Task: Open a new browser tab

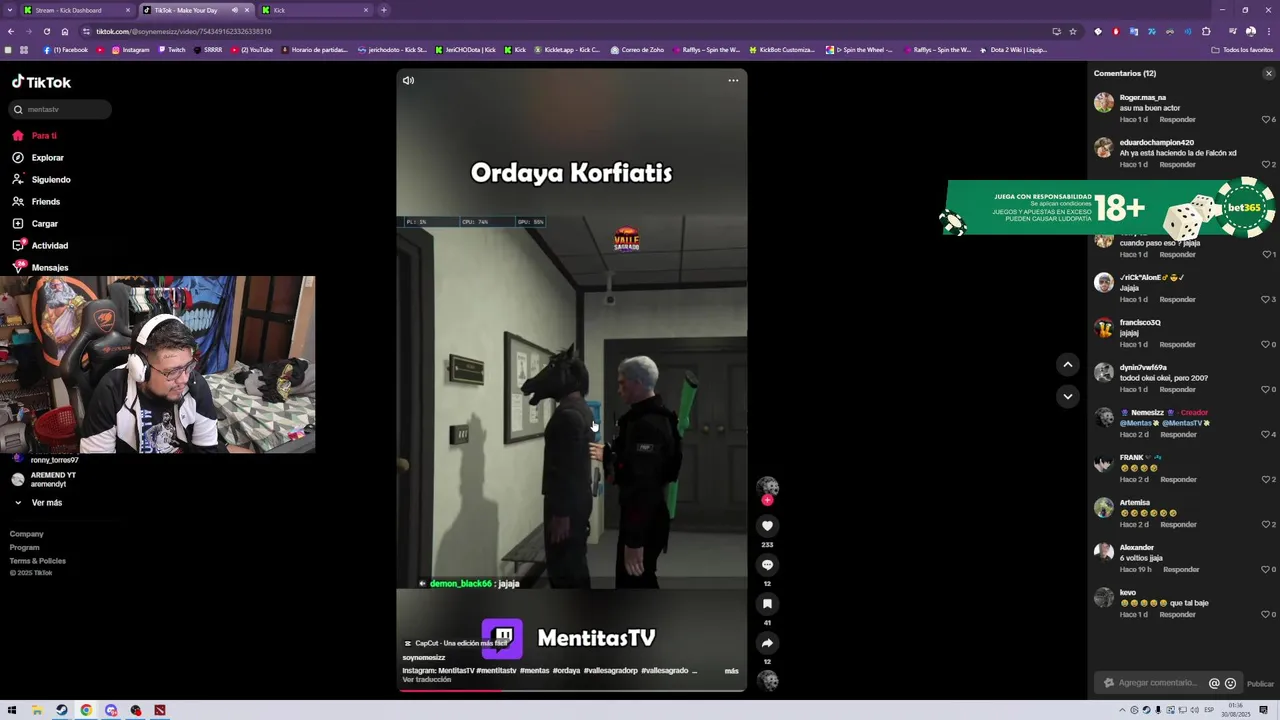Action: pyautogui.click(x=384, y=10)
